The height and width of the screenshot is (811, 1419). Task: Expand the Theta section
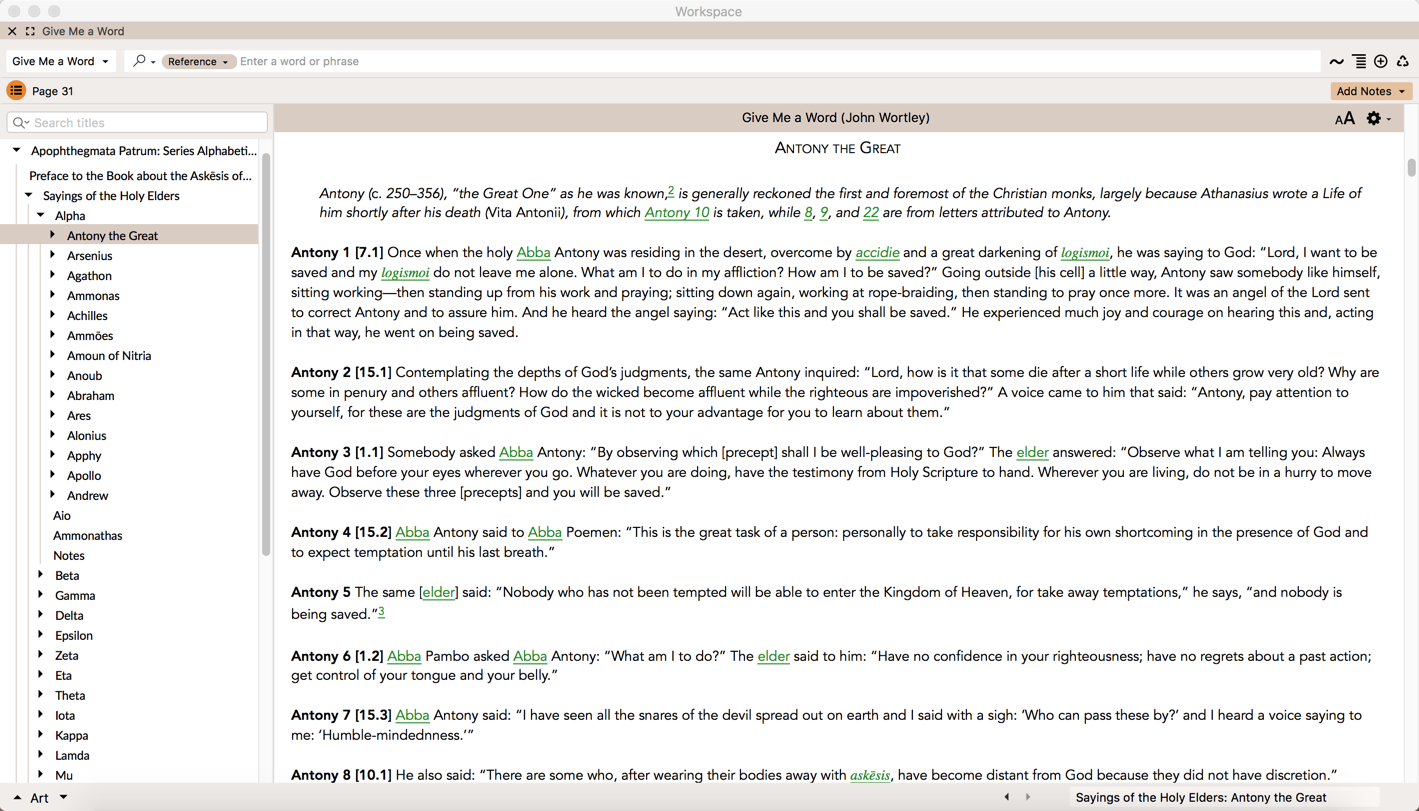40,695
